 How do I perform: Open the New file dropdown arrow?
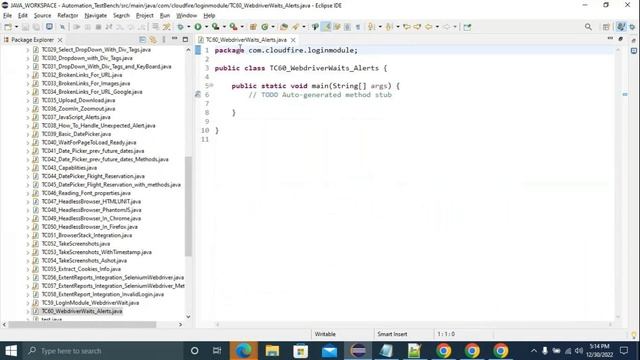click(16, 27)
